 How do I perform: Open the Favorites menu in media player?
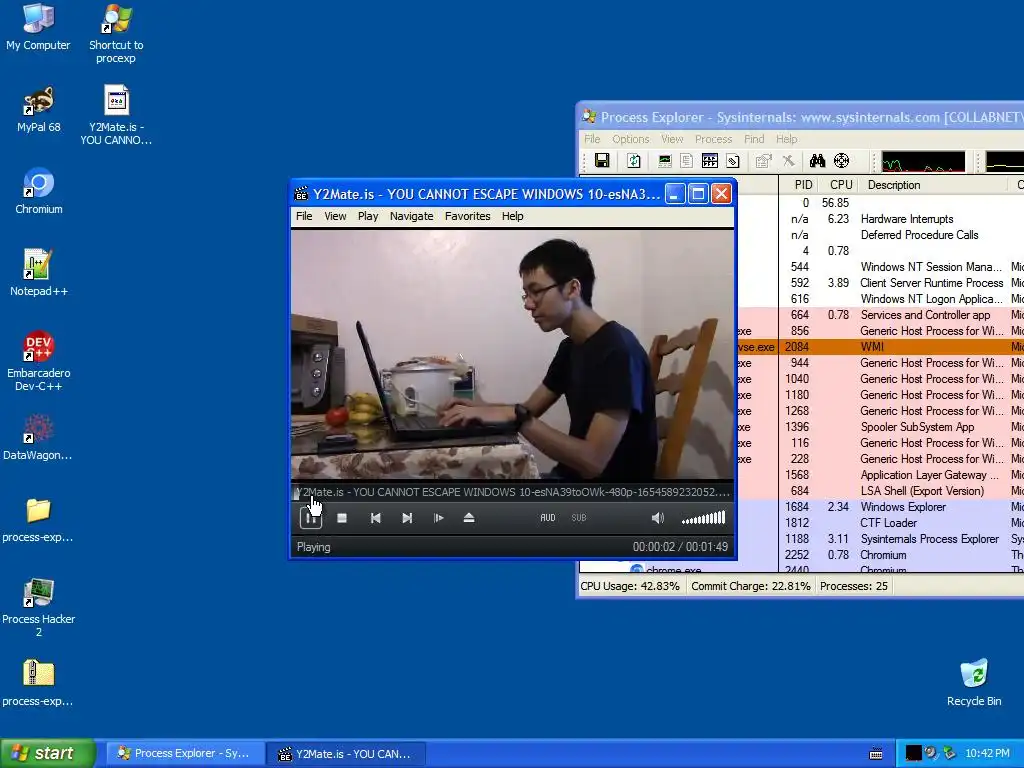468,216
